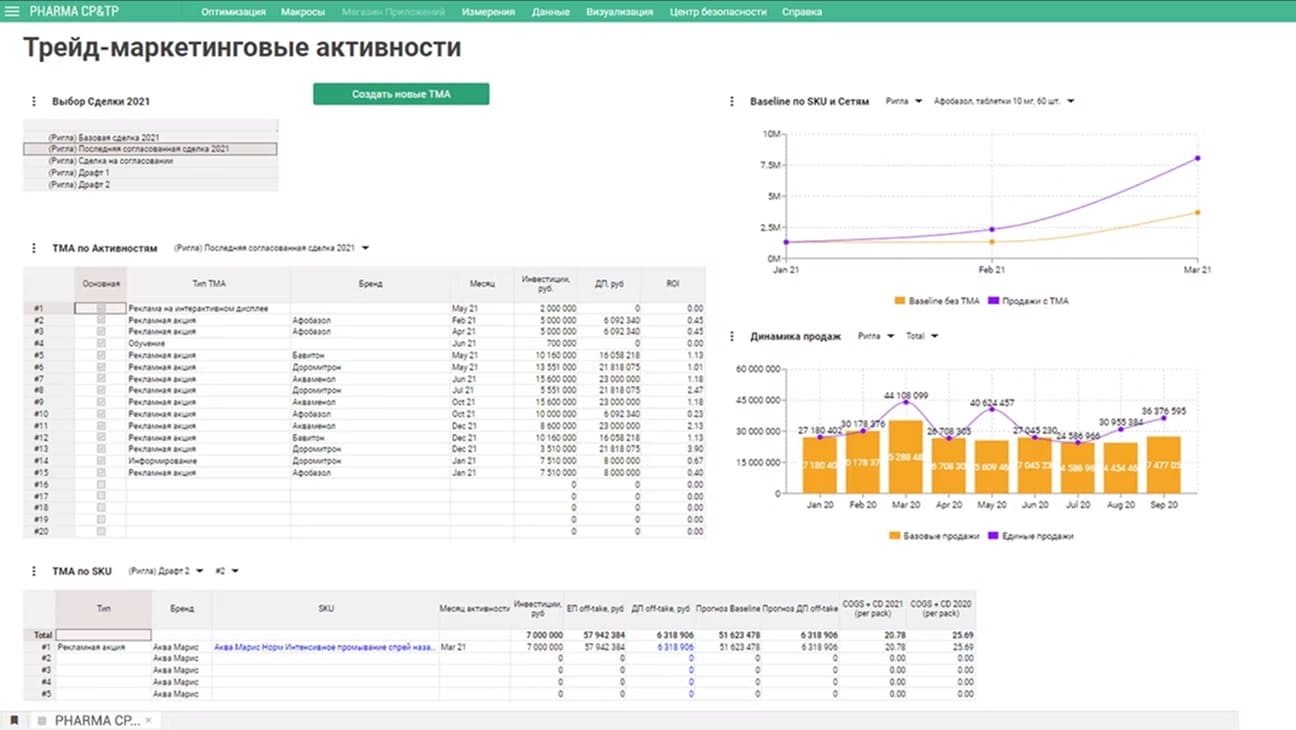Screen dimensions: 1296x730
Task: Click three-dot menu of ТМА по Активностям
Action: coord(33,248)
